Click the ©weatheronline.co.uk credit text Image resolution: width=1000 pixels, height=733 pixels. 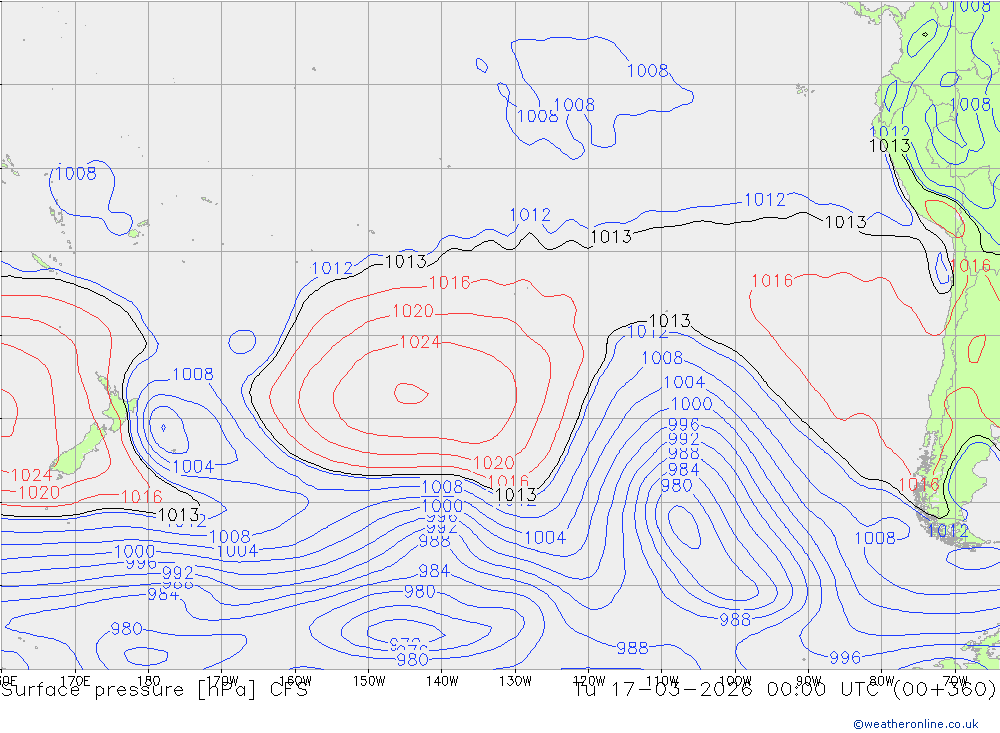(916, 724)
